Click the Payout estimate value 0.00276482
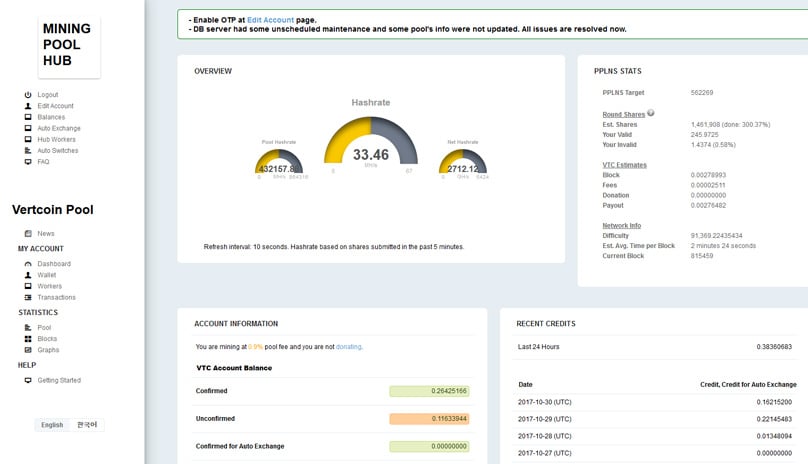Screen dimensions: 808x464 [708, 205]
